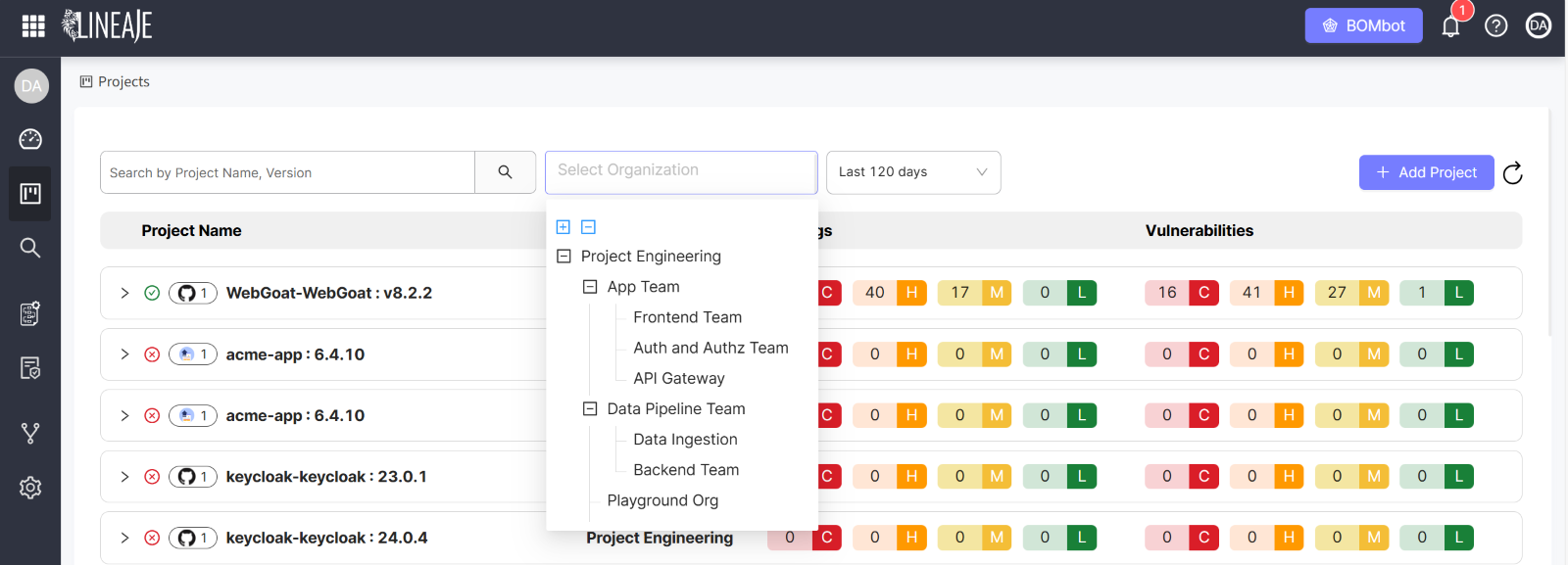Expand the keycloak-keycloak : 23.0.1 row
This screenshot has height=565, width=1568.
[x=124, y=477]
